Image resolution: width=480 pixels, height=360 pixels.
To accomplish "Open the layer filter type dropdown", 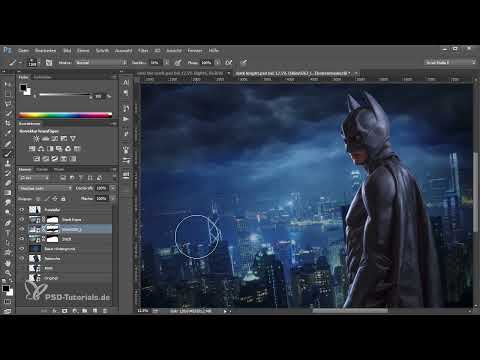I will pyautogui.click(x=34, y=178).
